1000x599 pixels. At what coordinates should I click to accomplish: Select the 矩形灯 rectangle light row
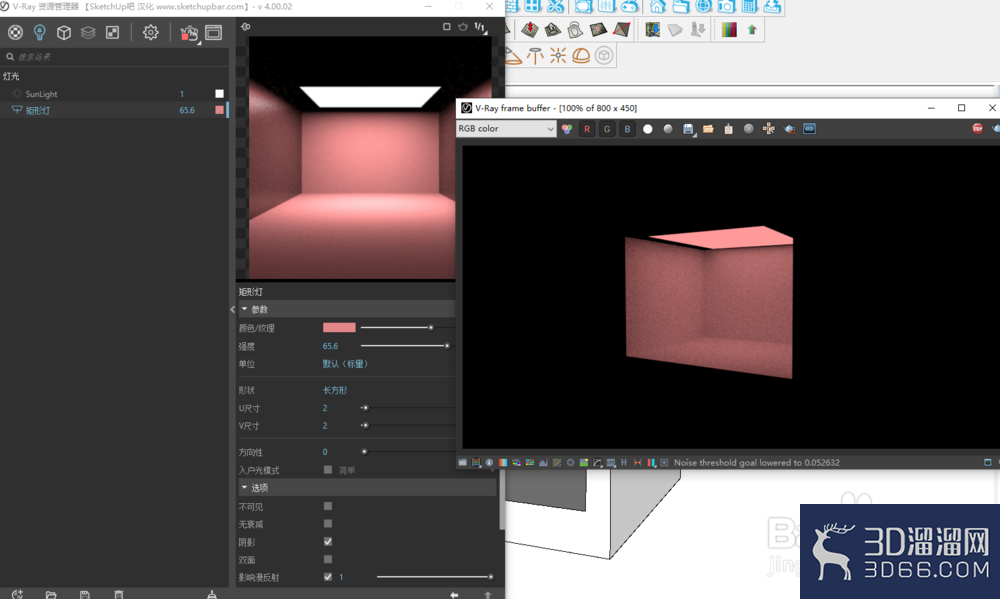click(115, 110)
